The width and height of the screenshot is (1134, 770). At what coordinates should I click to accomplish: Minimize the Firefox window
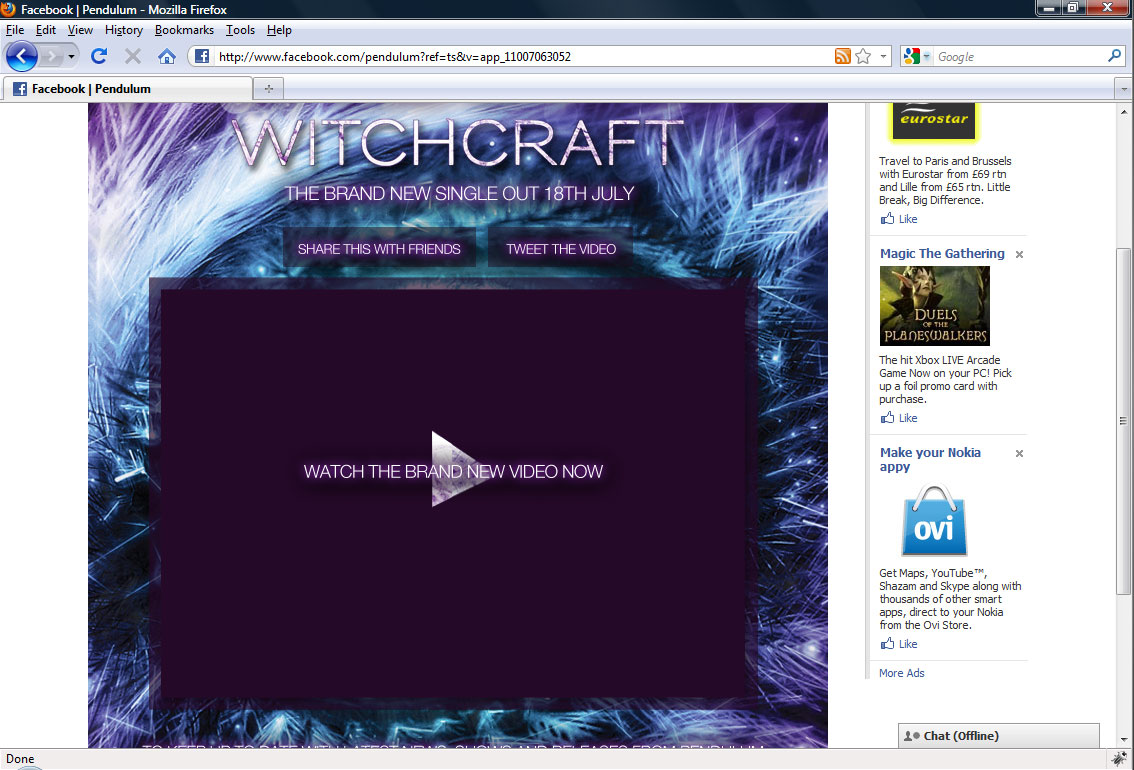1049,8
